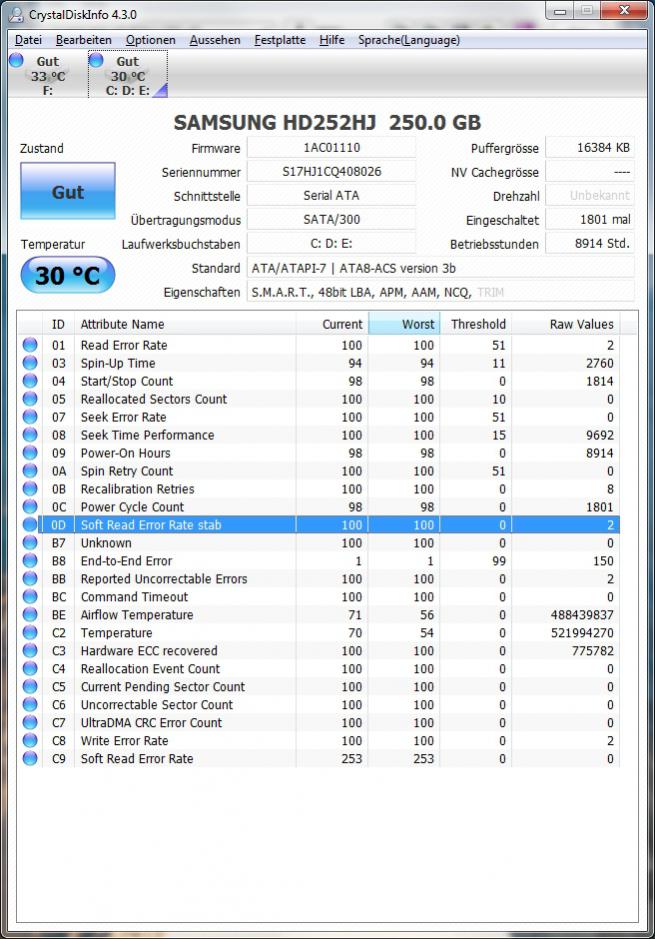Viewport: 655px width, 939px height.
Task: Click status circle for Airflow Temperature
Action: [30, 614]
